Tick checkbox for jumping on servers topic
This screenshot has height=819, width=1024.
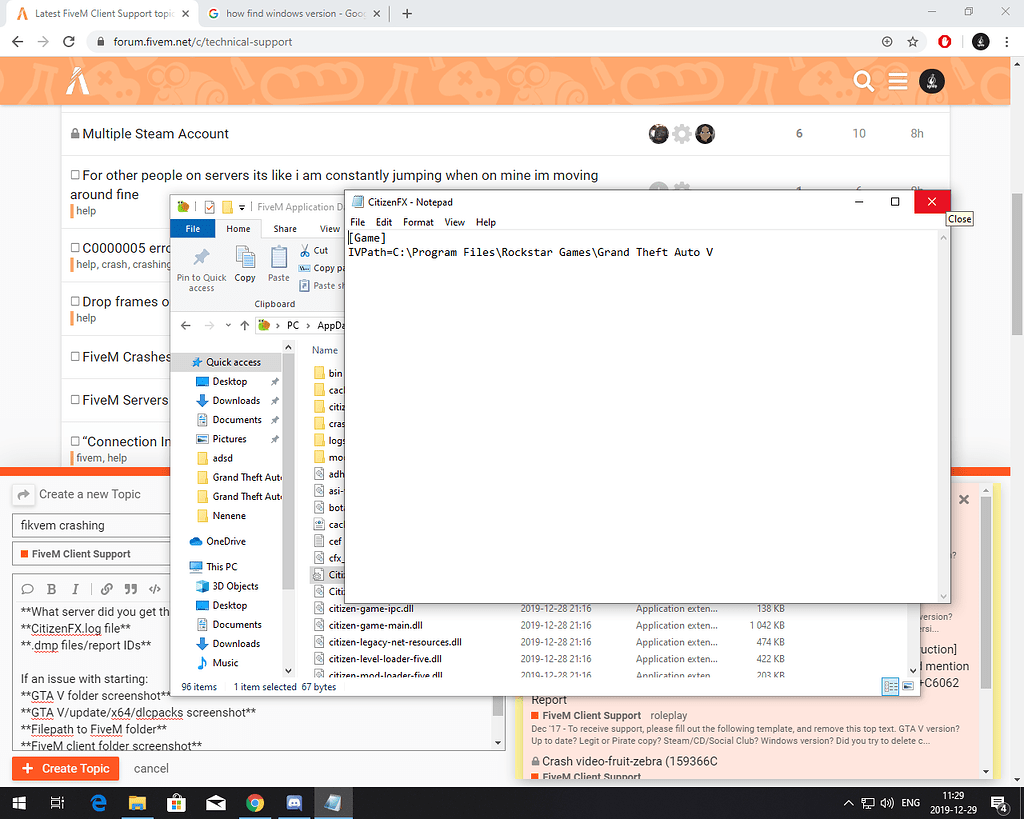[75, 175]
